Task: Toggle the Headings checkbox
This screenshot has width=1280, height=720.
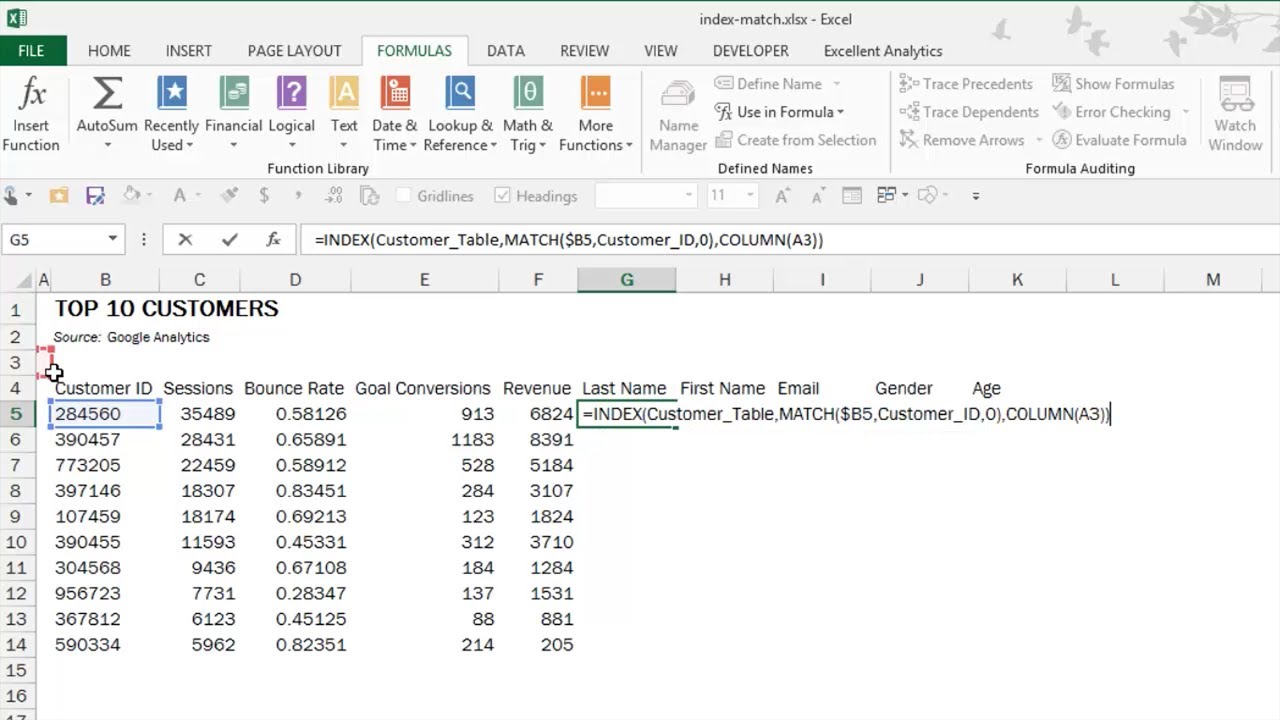Action: [x=502, y=196]
